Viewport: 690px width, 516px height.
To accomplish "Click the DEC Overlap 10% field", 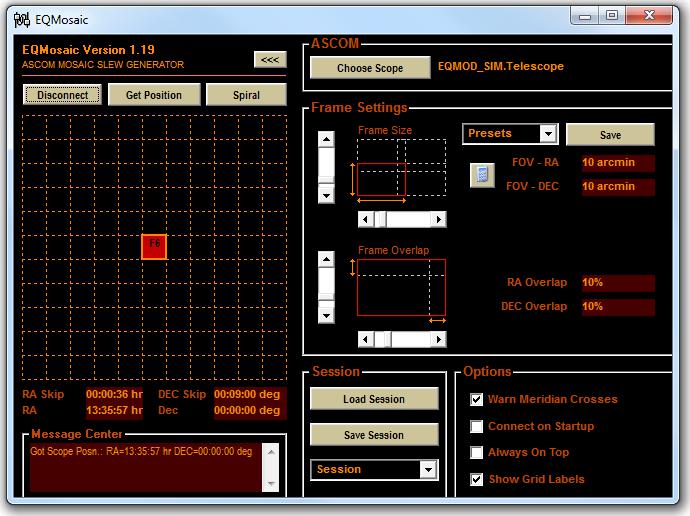I will point(618,307).
